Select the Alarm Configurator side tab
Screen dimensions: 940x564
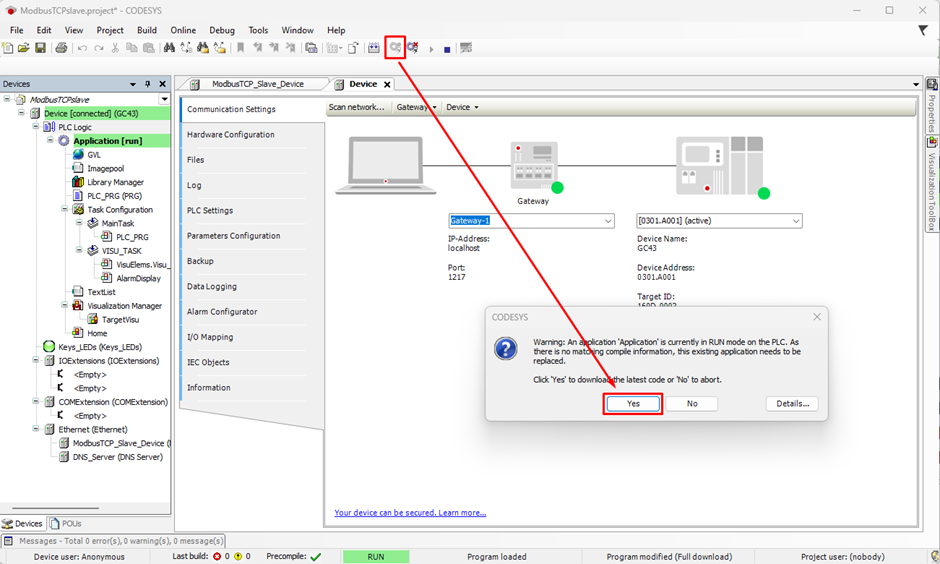222,312
